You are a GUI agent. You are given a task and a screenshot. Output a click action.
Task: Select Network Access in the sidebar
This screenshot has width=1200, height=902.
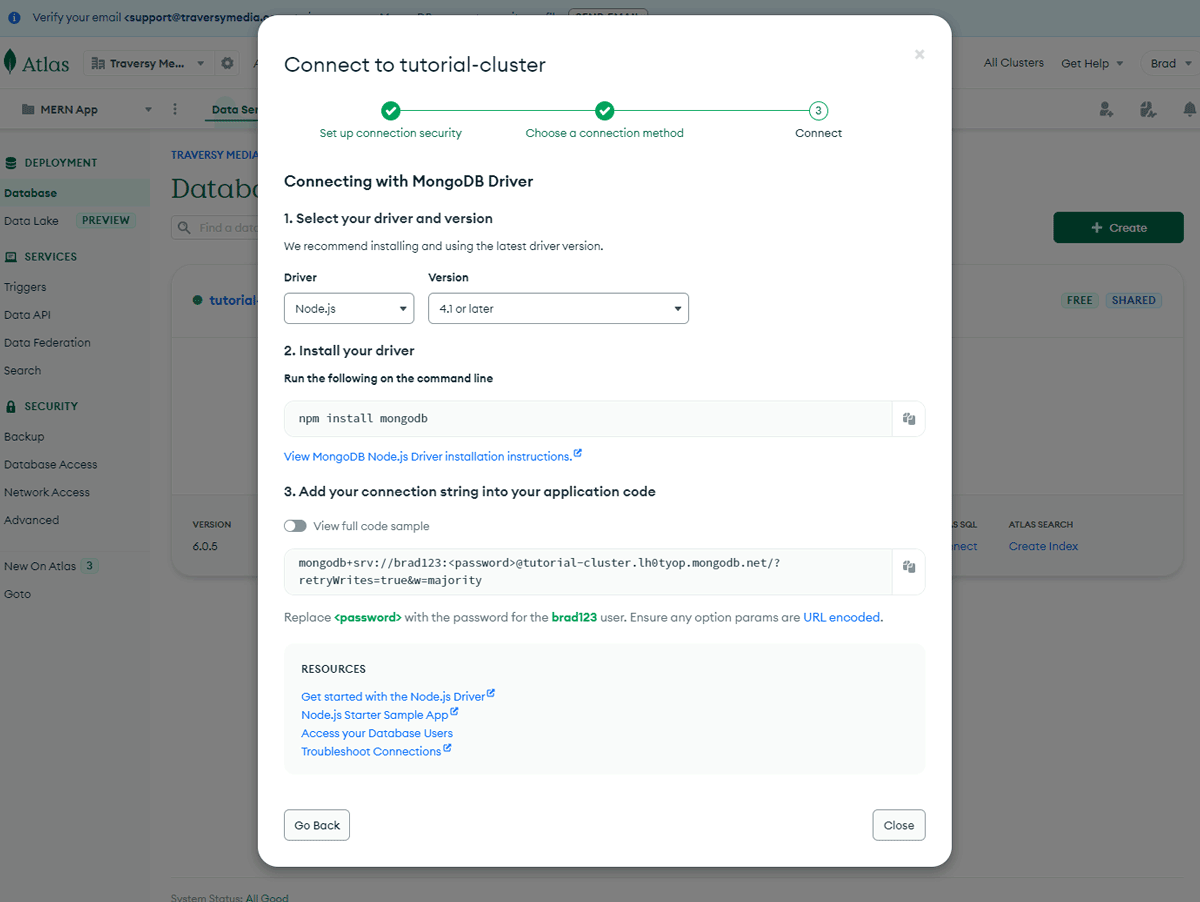[x=47, y=492]
